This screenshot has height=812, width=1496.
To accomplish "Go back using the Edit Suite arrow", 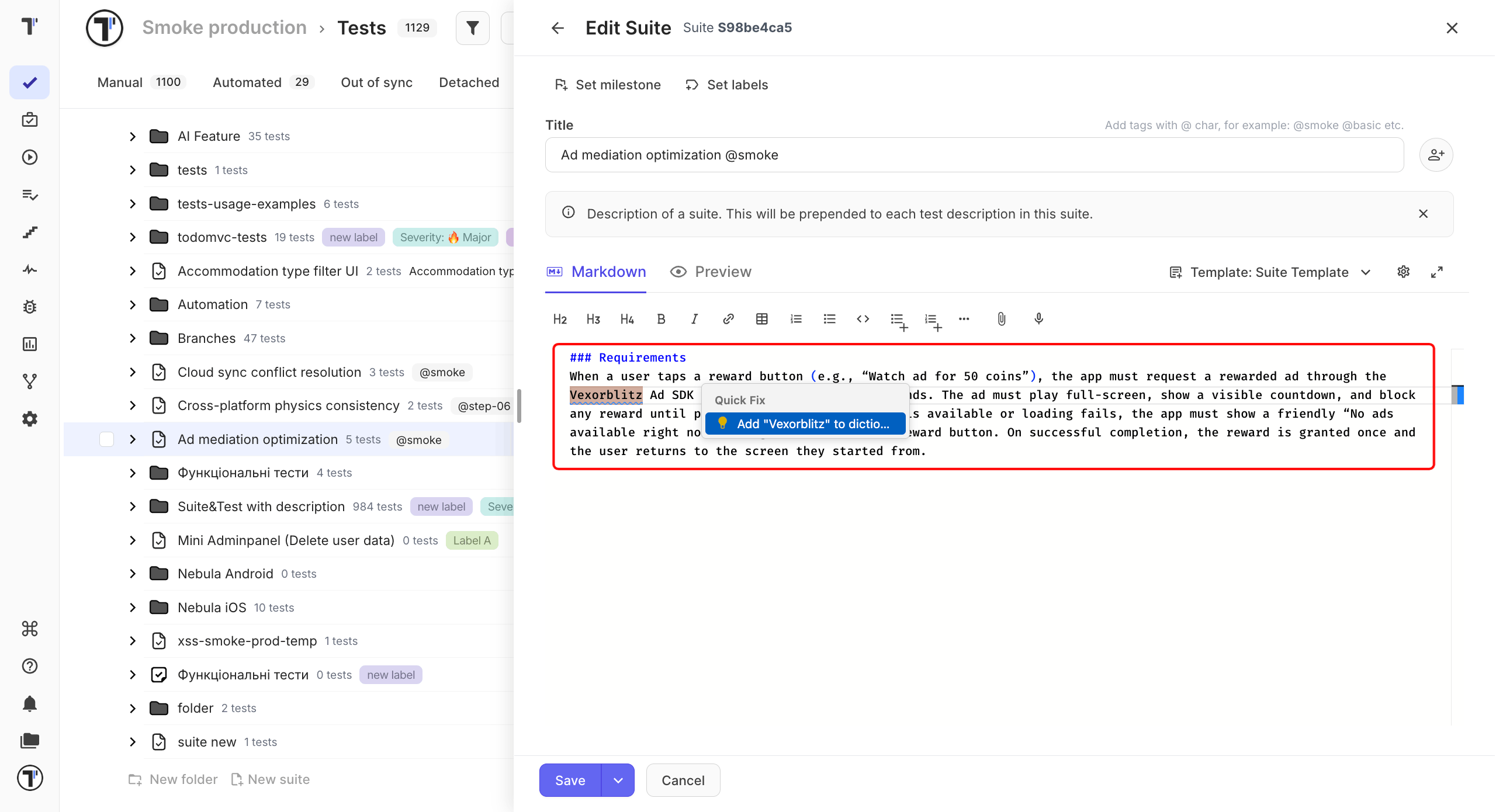I will (x=558, y=27).
